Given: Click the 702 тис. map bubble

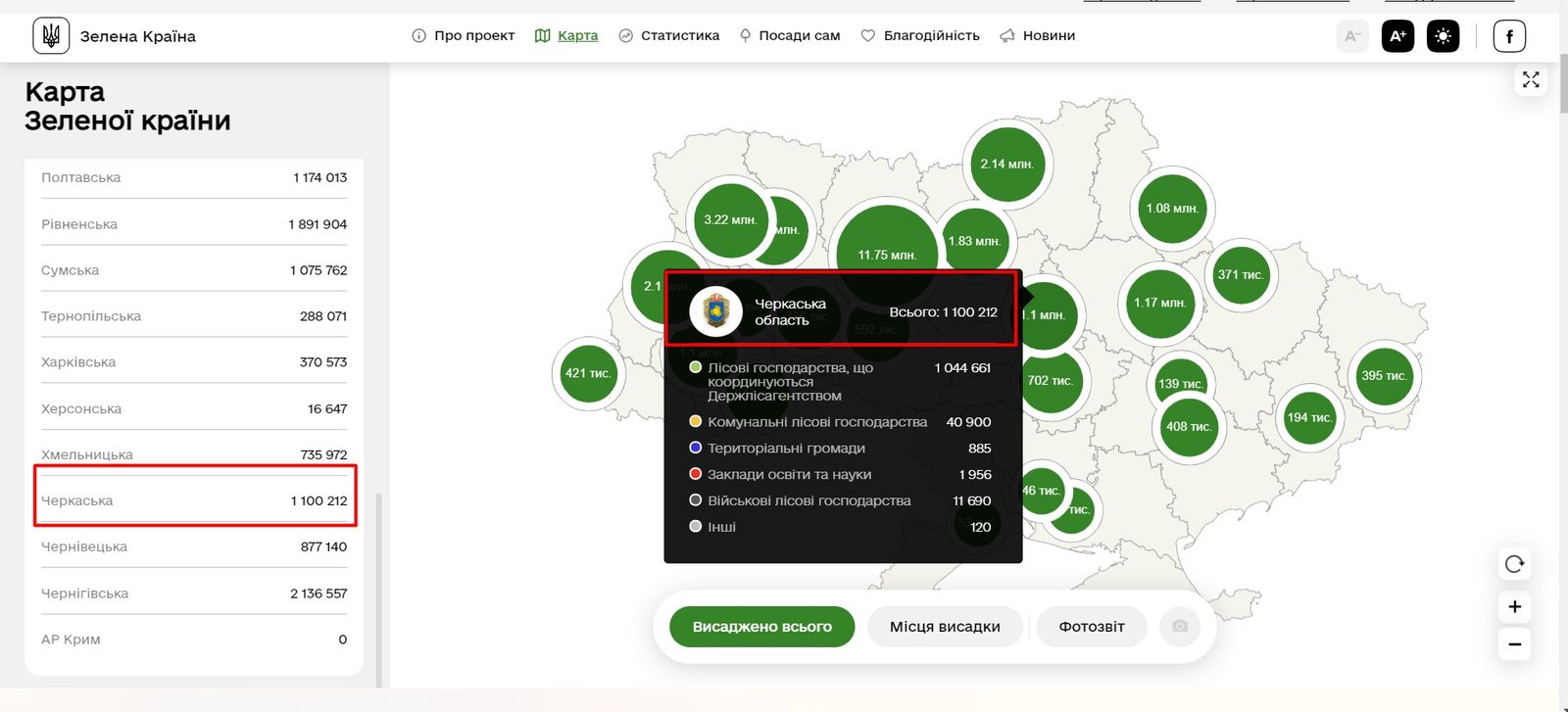Looking at the screenshot, I should pos(1051,380).
